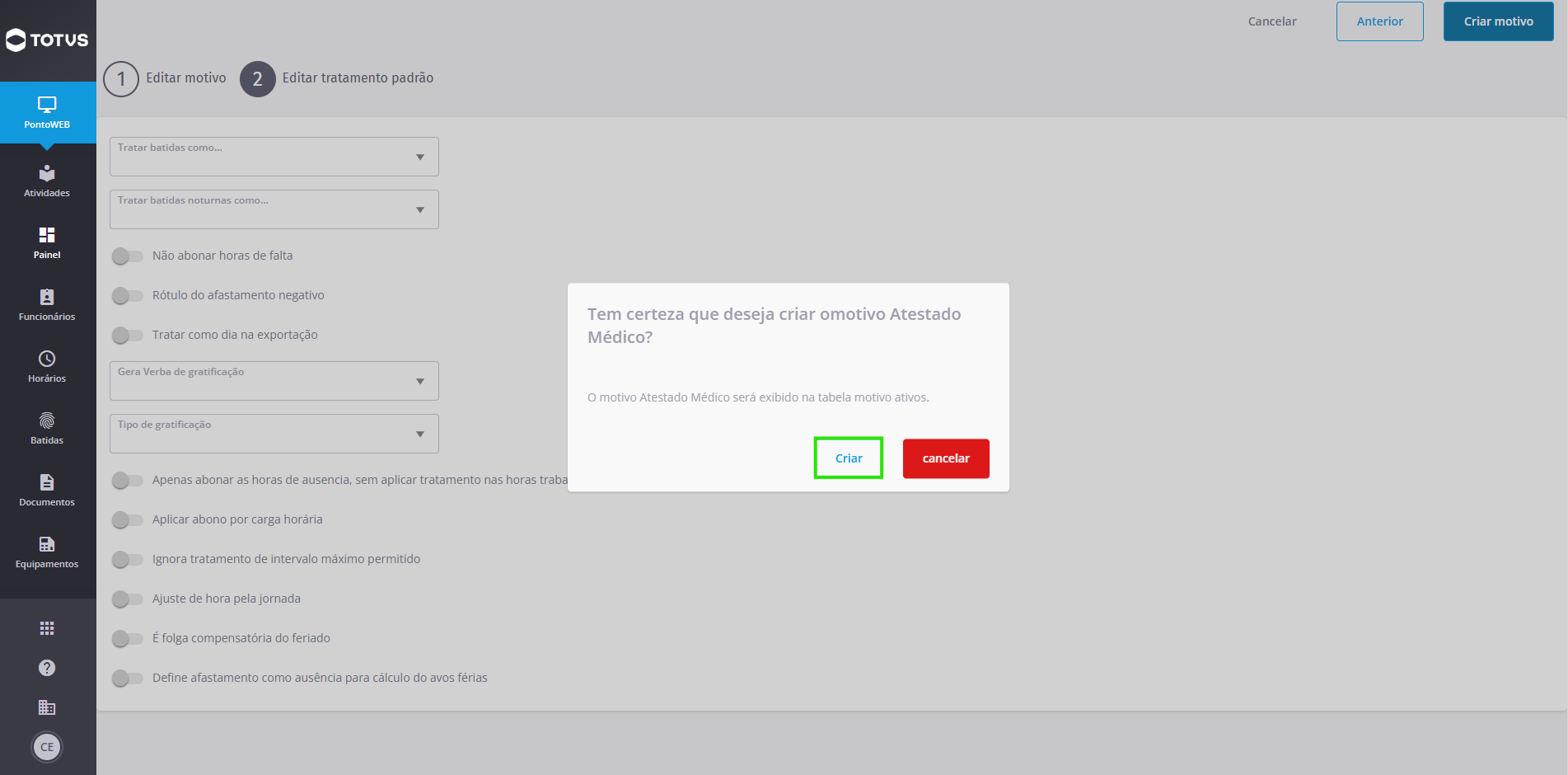Toggle Rótulo do afastamento negativo

point(128,295)
